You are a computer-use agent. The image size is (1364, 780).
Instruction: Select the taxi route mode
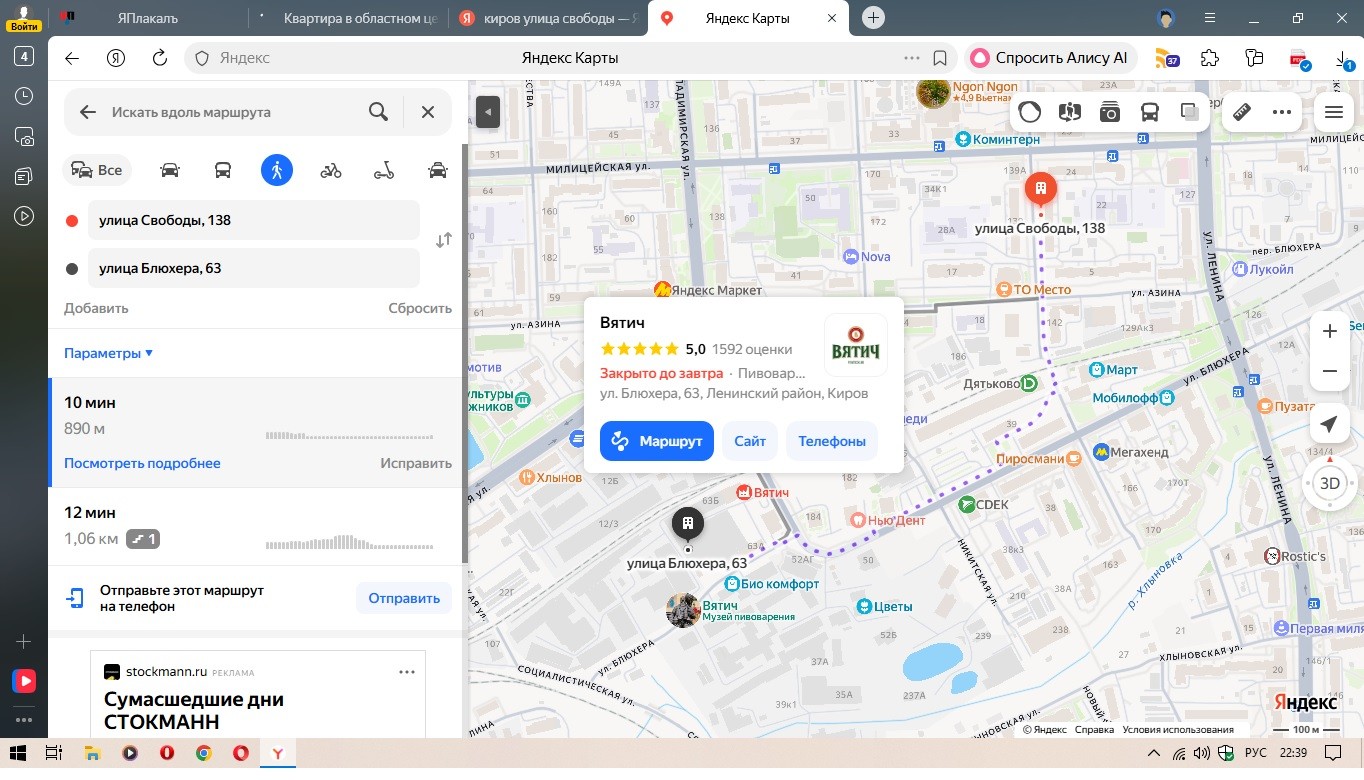(437, 170)
